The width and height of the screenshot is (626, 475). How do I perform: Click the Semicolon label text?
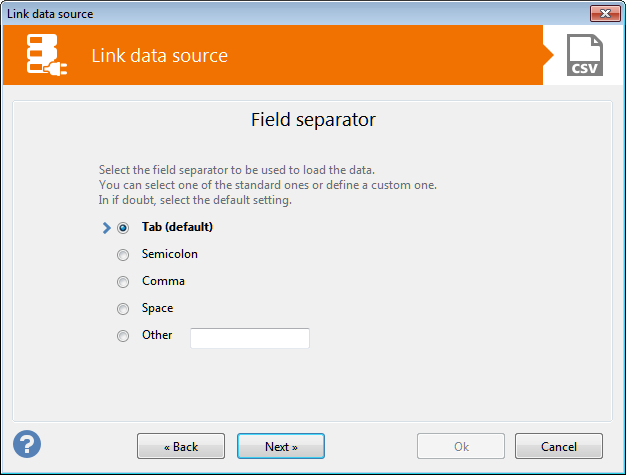point(170,254)
